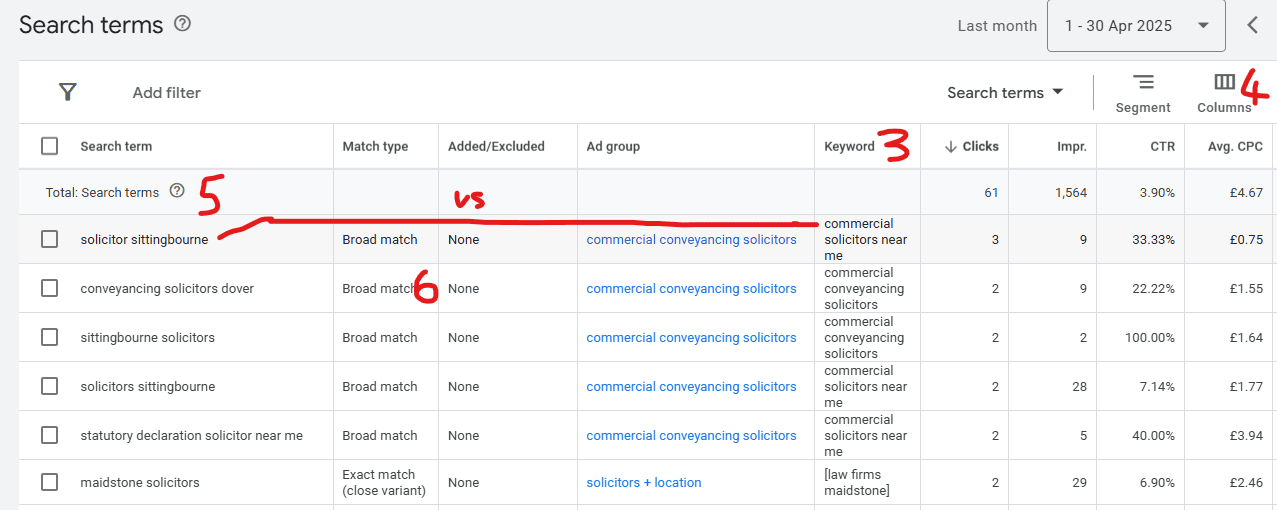The width and height of the screenshot is (1277, 510).
Task: Click the statutory declaration solicitor near me text
Action: pos(191,435)
